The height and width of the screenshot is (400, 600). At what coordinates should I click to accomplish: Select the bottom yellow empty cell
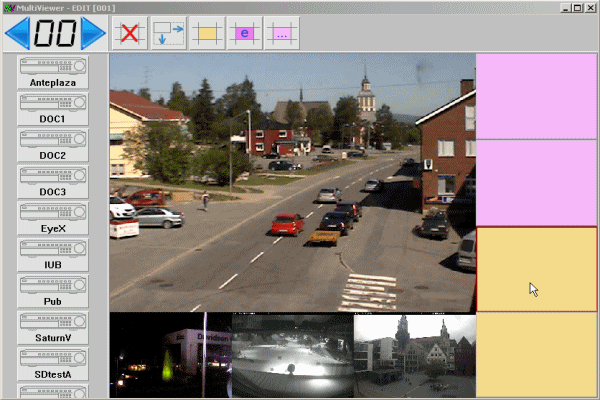[536, 355]
